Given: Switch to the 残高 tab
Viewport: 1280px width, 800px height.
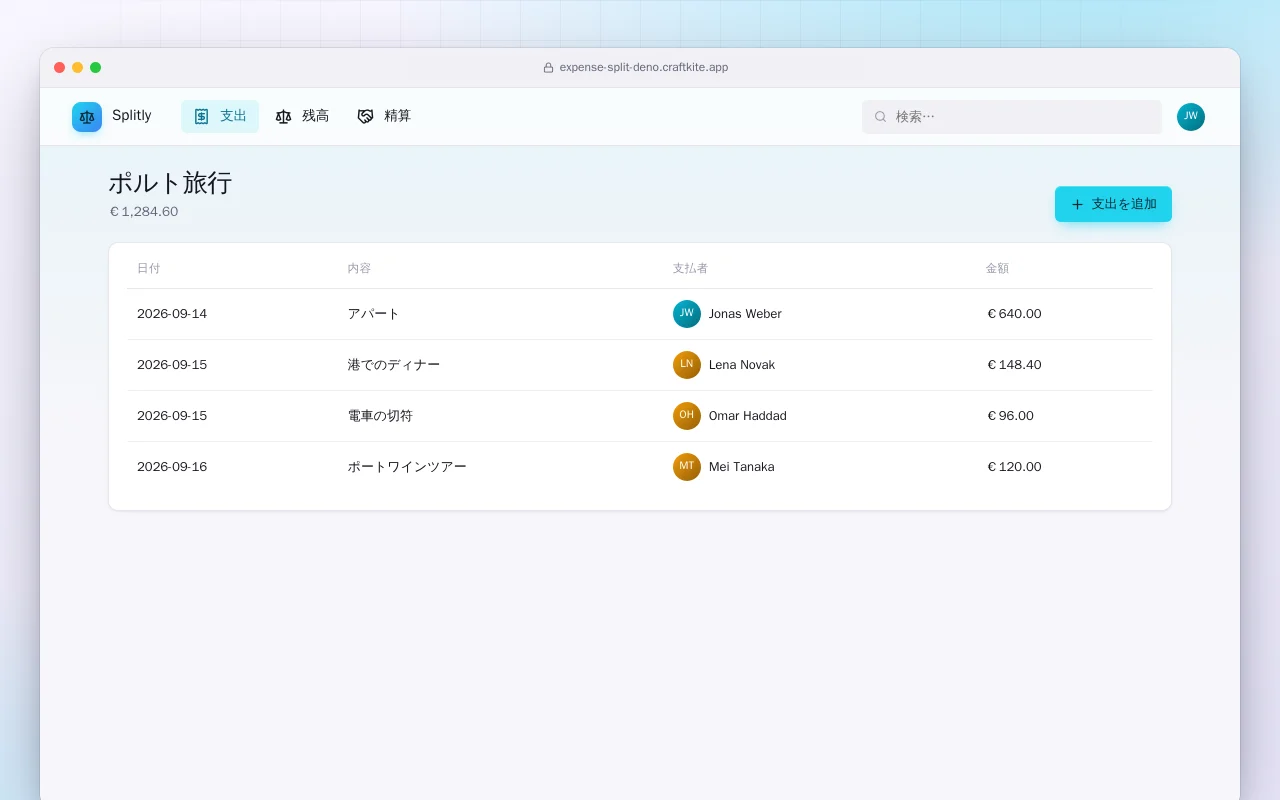Looking at the screenshot, I should 302,116.
